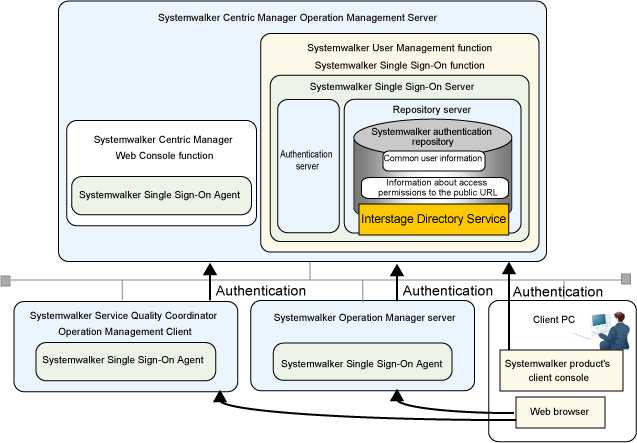Select the Systemwalker product's client console box
This screenshot has width=637, height=443.
coord(561,371)
